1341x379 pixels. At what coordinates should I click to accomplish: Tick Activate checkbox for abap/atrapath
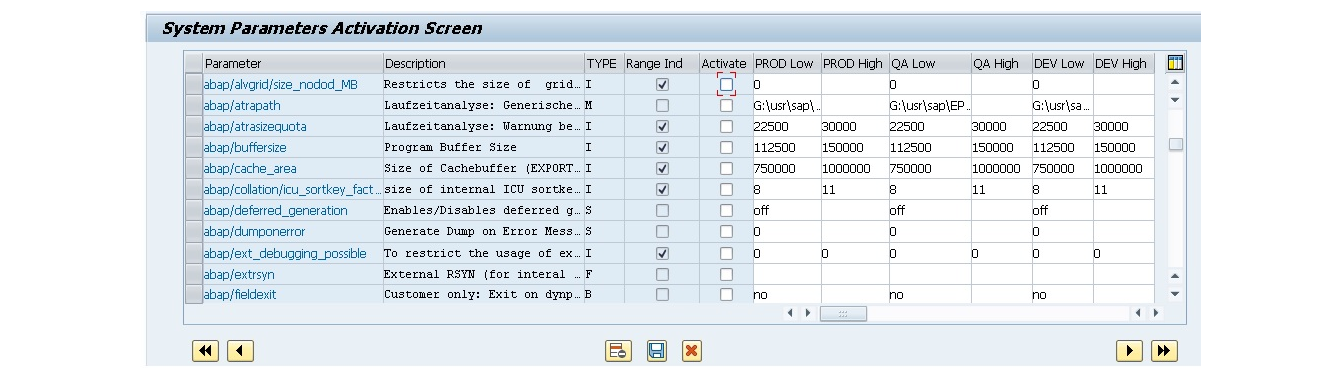coord(726,106)
